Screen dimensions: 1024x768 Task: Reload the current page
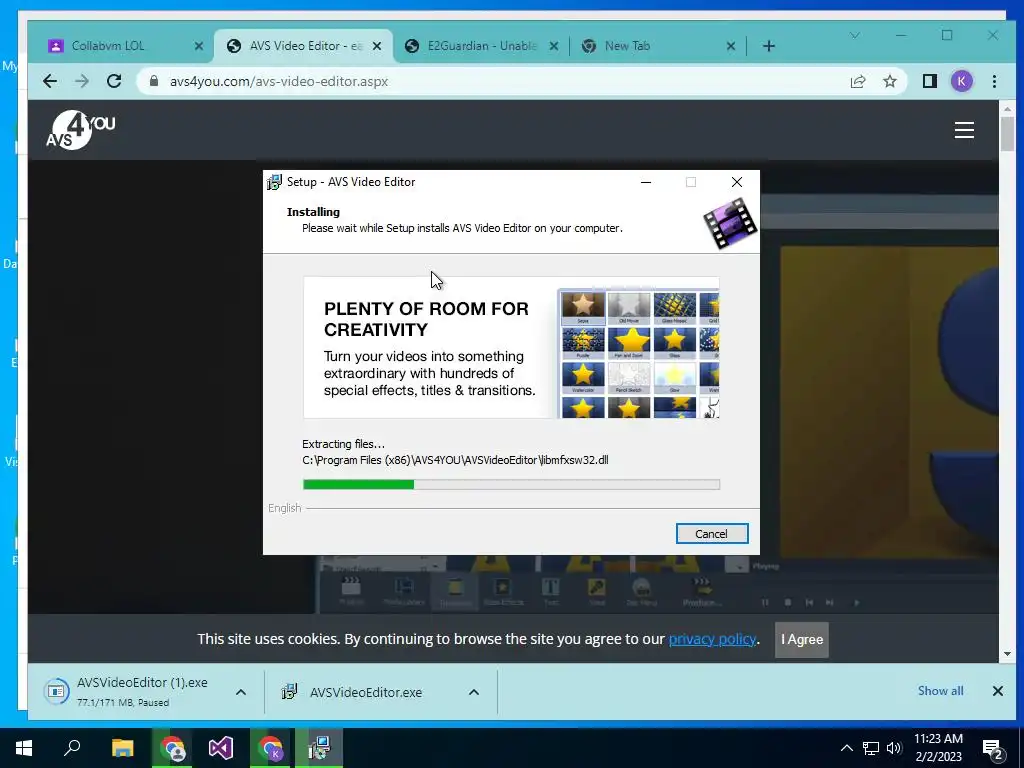[114, 81]
